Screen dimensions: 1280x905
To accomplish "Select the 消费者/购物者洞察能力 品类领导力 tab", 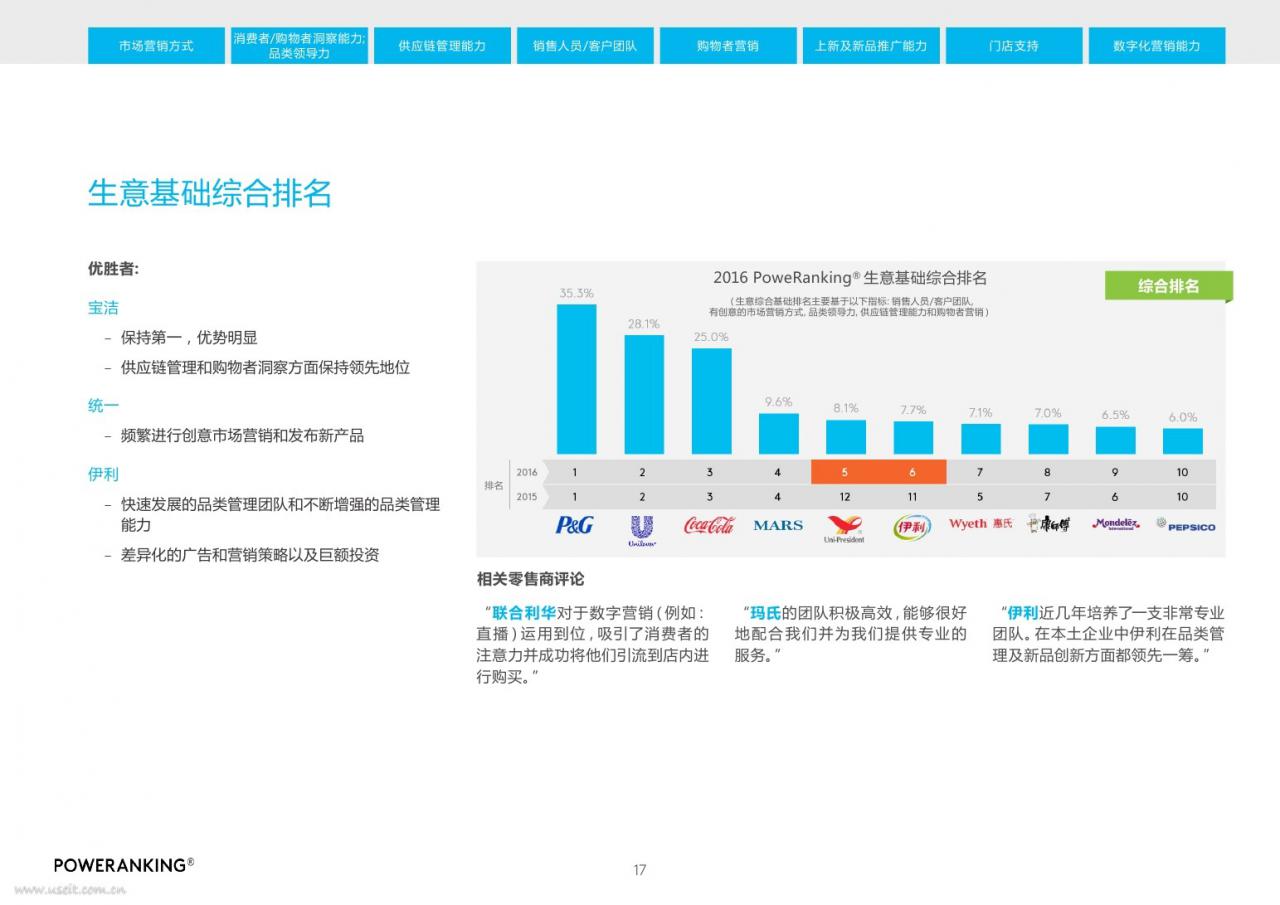I will [299, 46].
